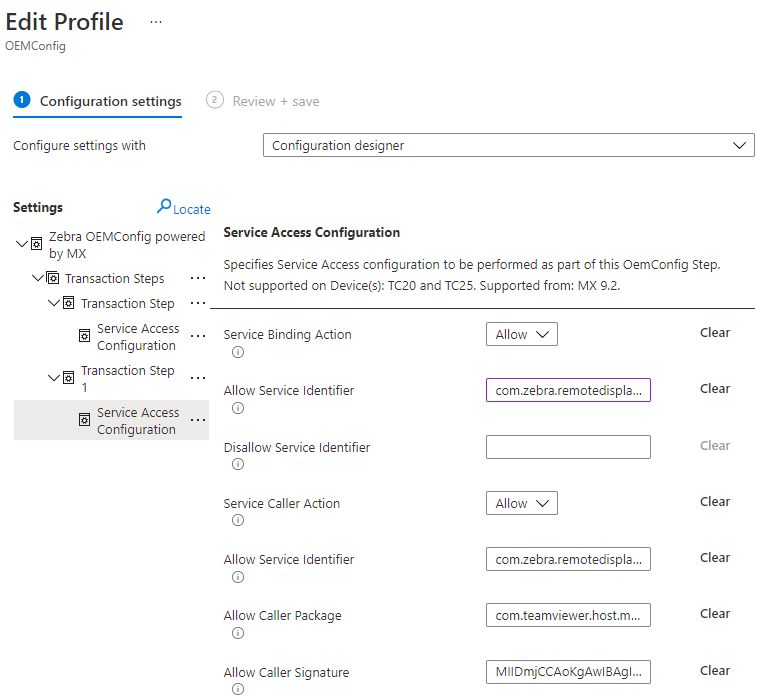Click info icon under Allow Caller Package

coord(238,633)
